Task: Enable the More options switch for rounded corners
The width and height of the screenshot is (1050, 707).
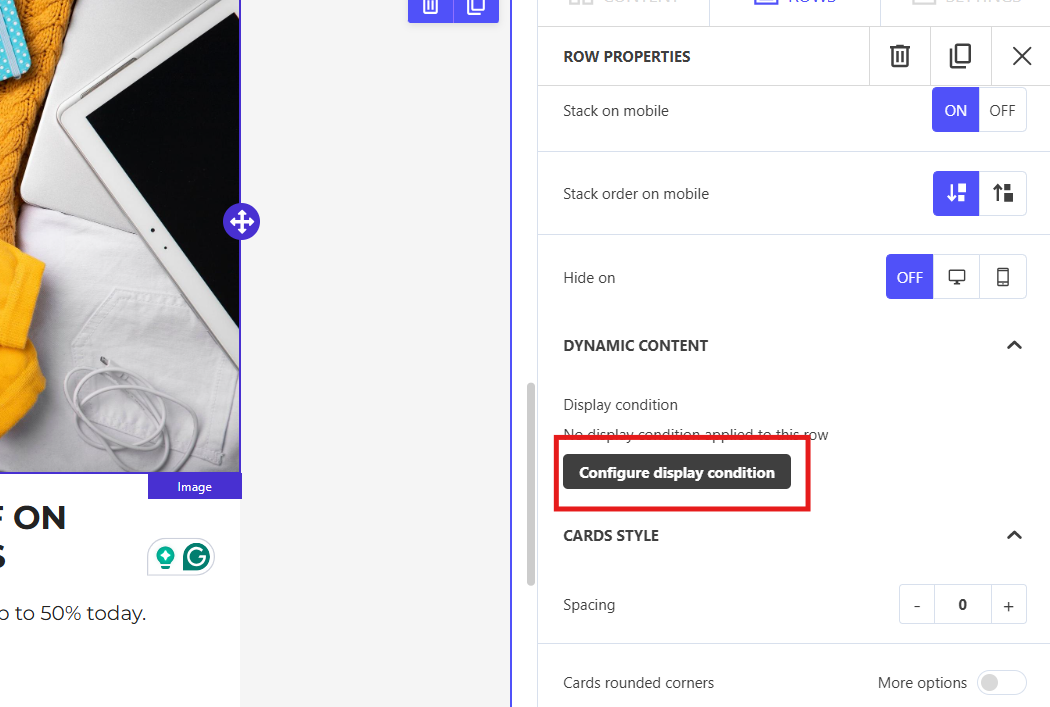Action: 1001,683
